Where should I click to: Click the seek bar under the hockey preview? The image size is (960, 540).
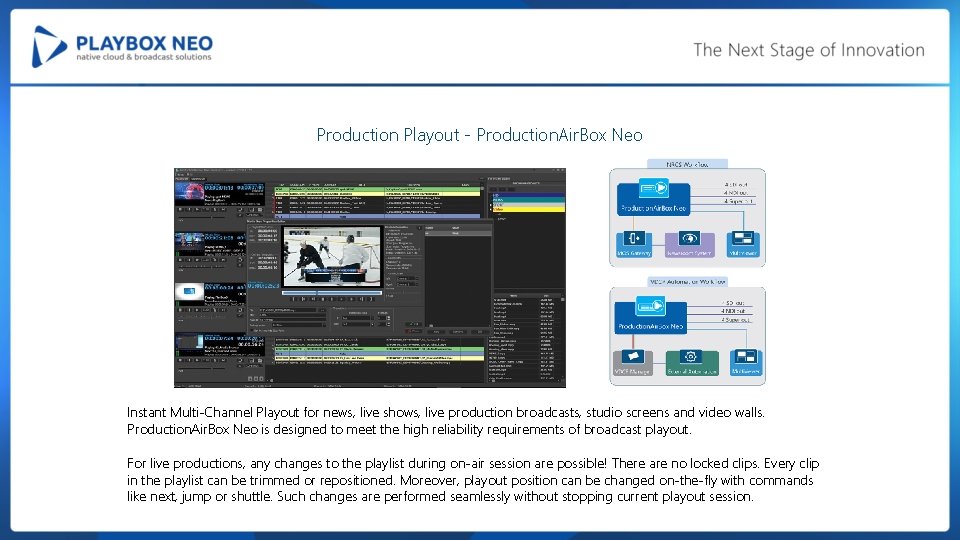332,293
